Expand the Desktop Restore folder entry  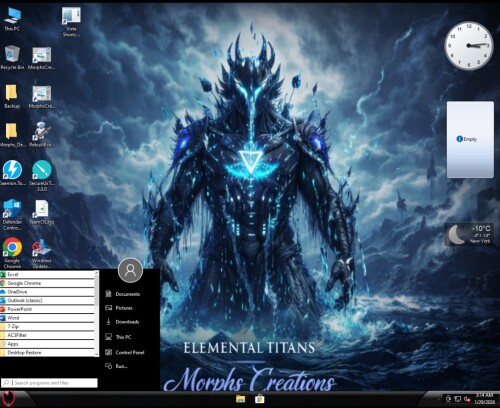coord(47,352)
